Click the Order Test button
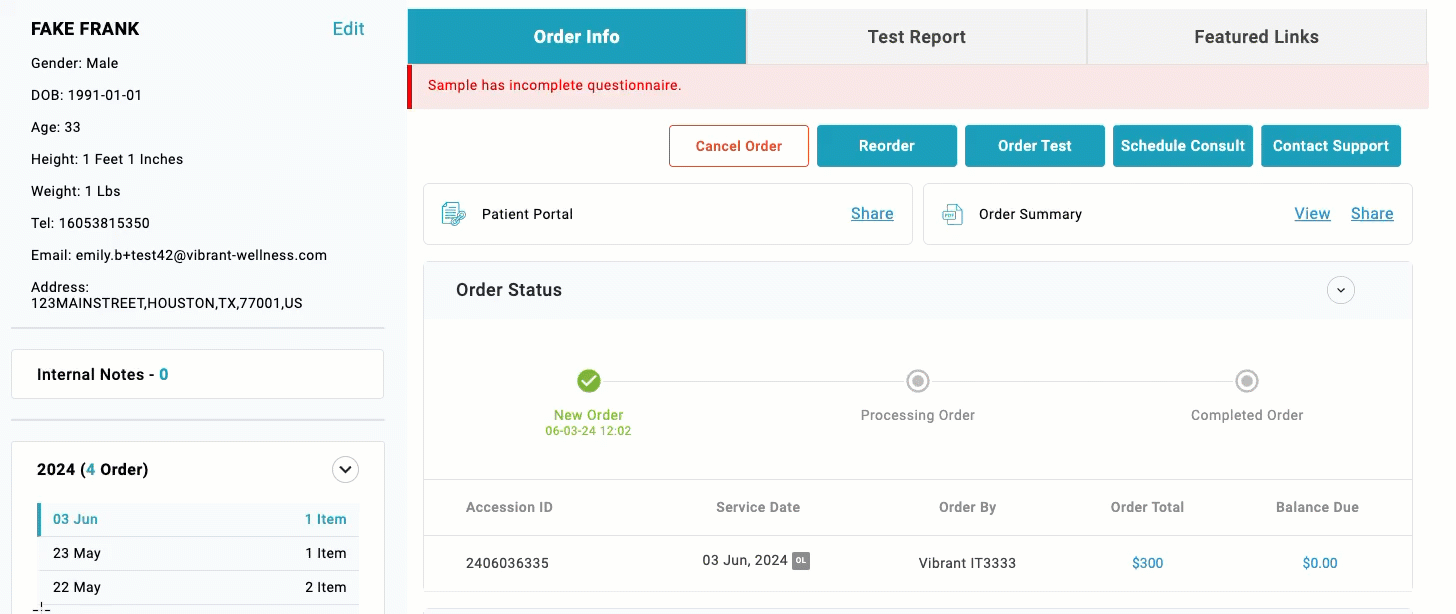This screenshot has width=1456, height=614. [1034, 146]
